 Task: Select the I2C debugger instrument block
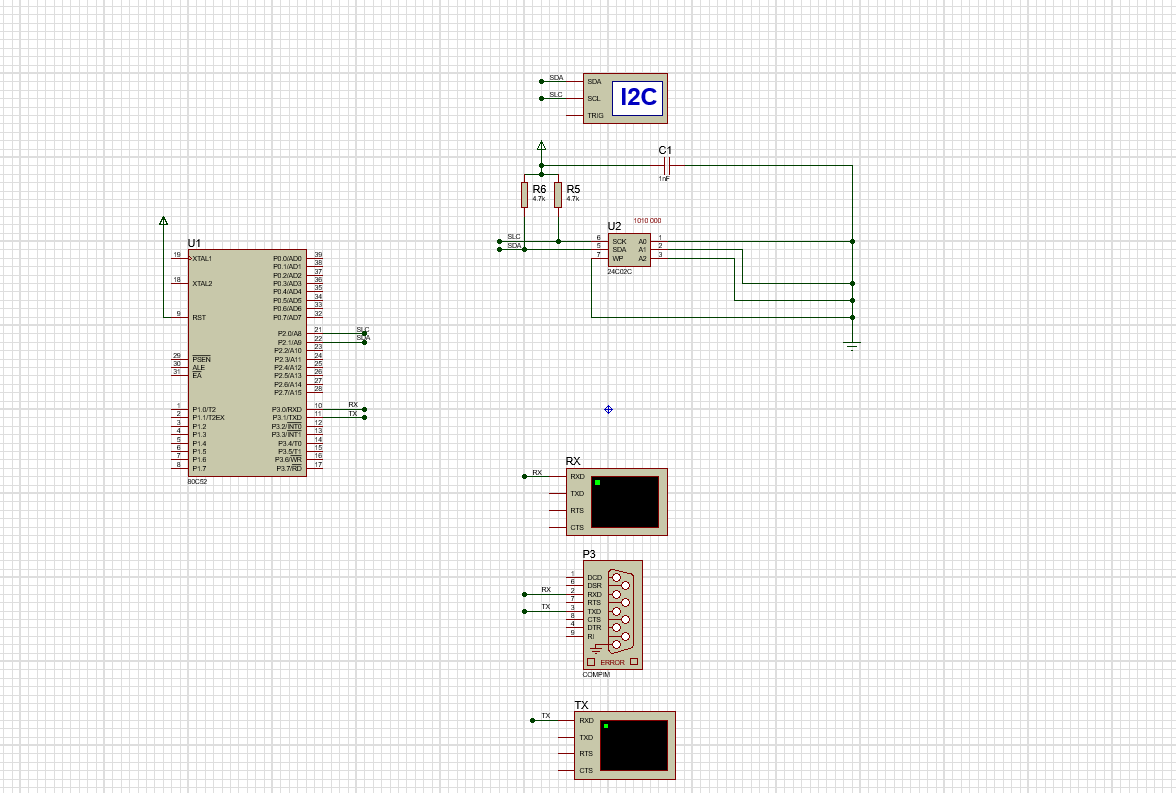tap(625, 98)
